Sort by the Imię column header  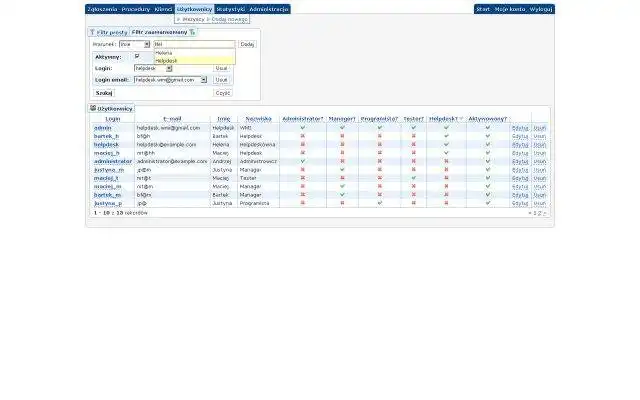click(224, 119)
